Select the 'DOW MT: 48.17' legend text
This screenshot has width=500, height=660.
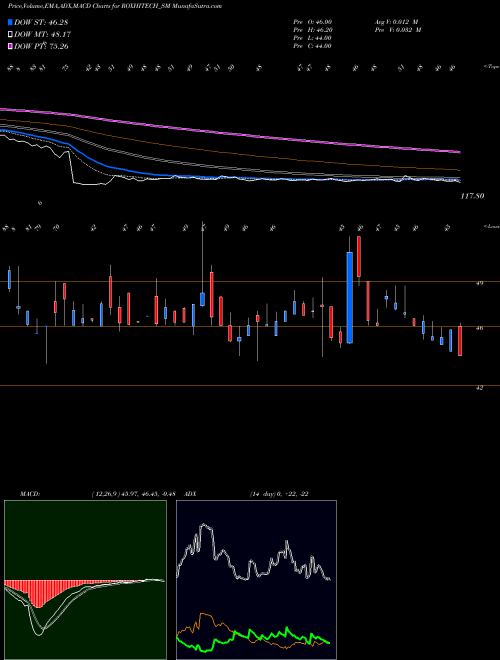[42, 35]
